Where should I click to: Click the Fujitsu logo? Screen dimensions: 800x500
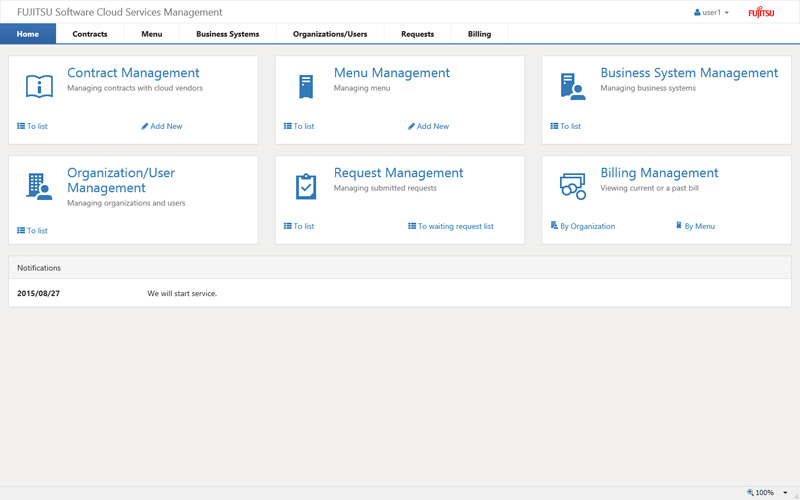click(x=761, y=12)
